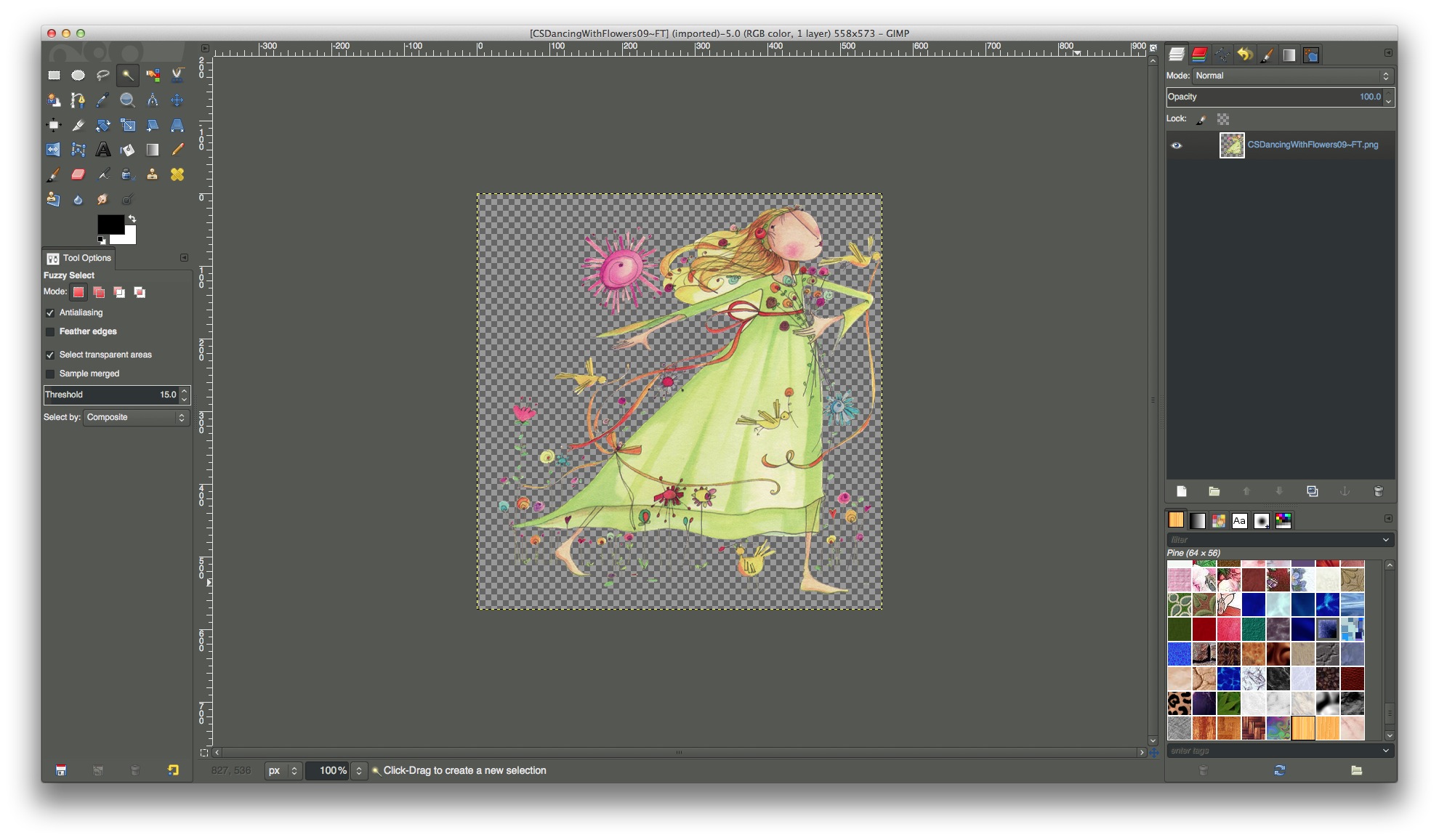Delete layer using trash icon
Image resolution: width=1439 pixels, height=840 pixels.
[1378, 491]
